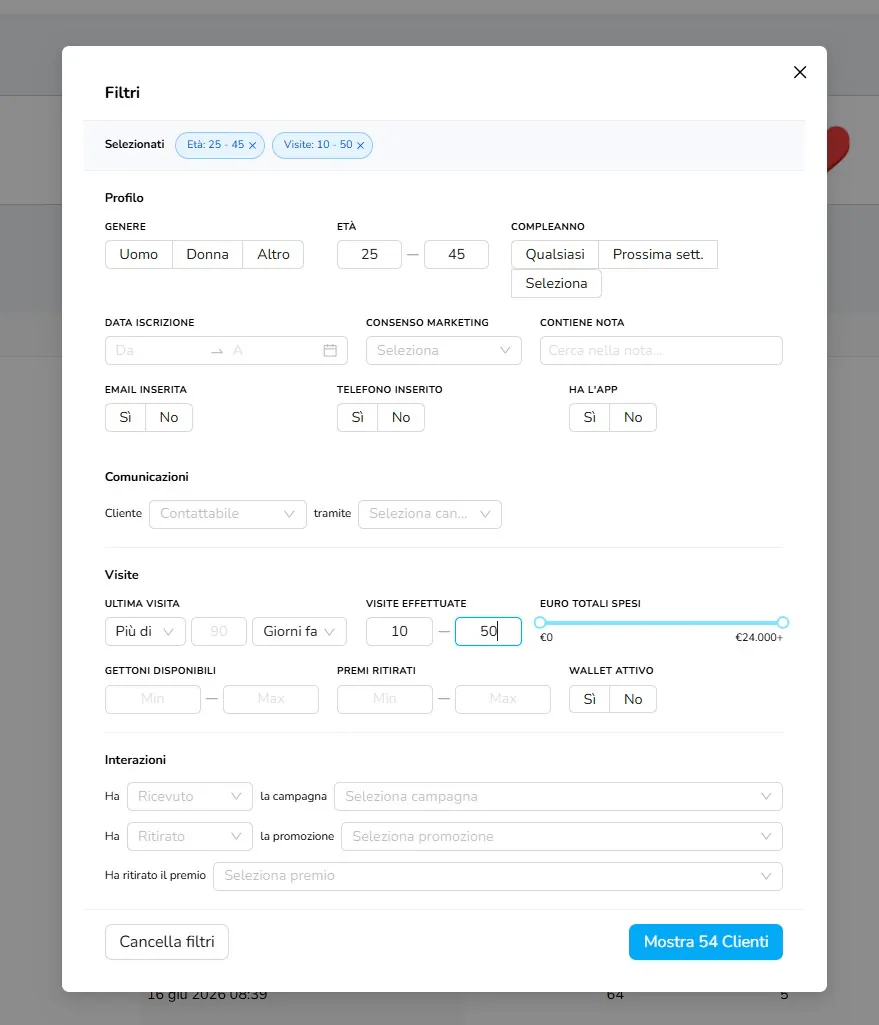The height and width of the screenshot is (1025, 879).
Task: Click the Data Iscrizione Da field
Action: coord(157,350)
